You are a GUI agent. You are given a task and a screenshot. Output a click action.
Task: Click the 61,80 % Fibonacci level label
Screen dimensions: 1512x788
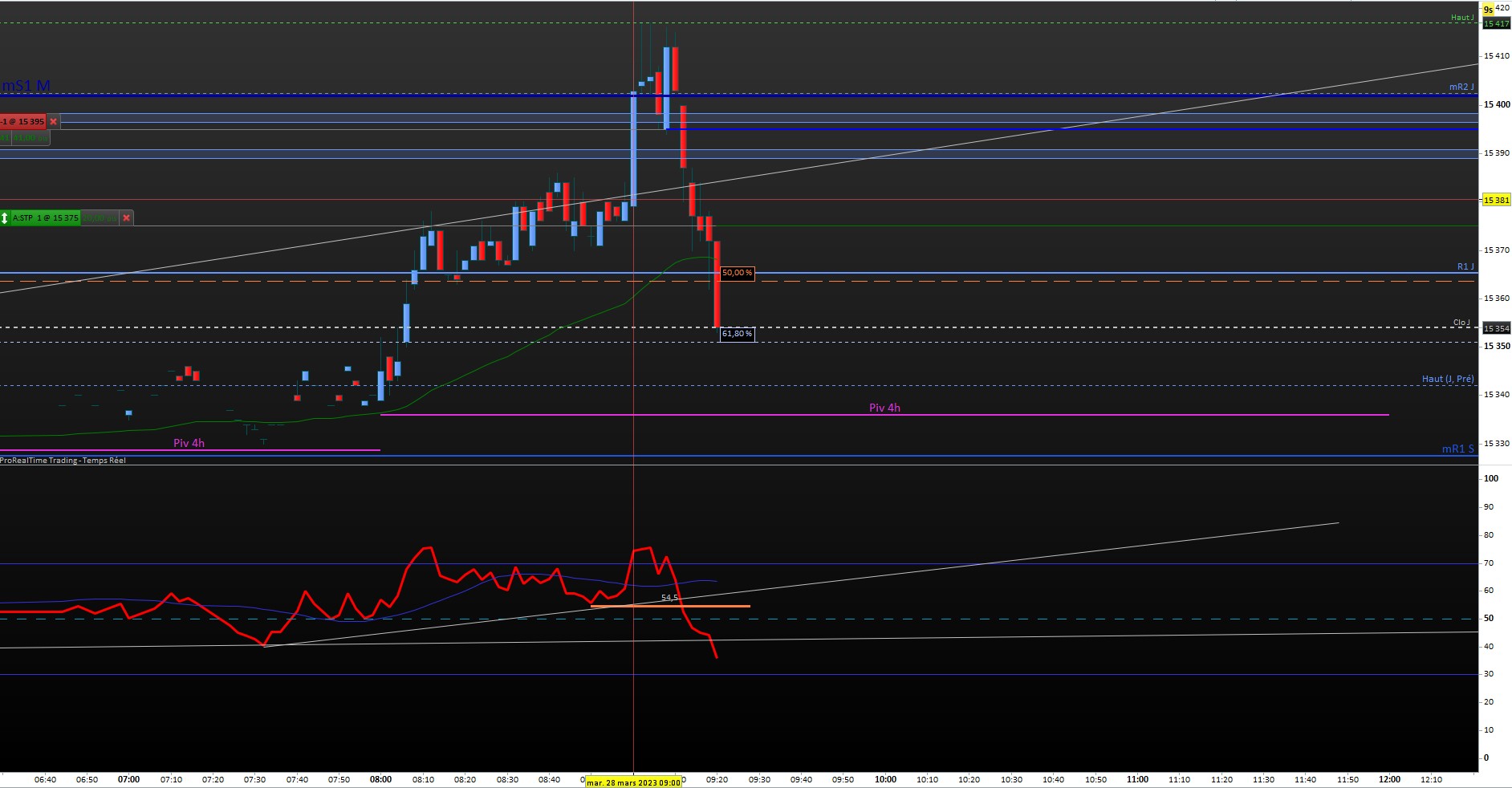click(x=737, y=333)
